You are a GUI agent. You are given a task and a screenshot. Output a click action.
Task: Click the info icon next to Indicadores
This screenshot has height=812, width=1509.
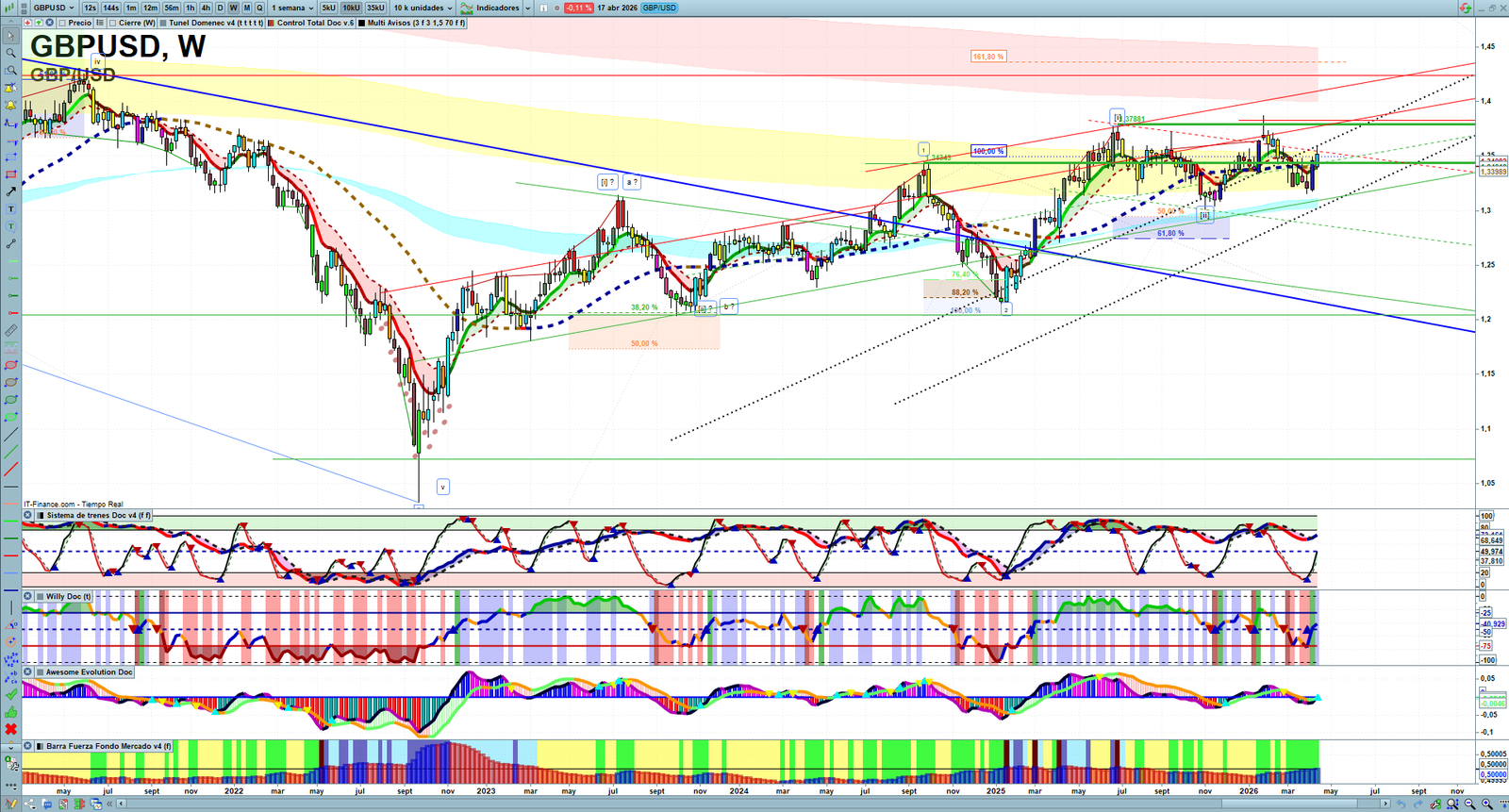[x=543, y=8]
